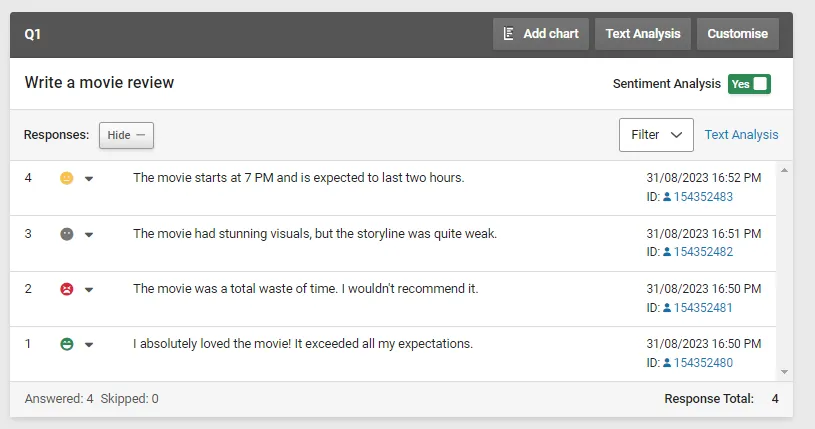Open respondent ID 154352480 link
The image size is (815, 429).
coord(703,363)
